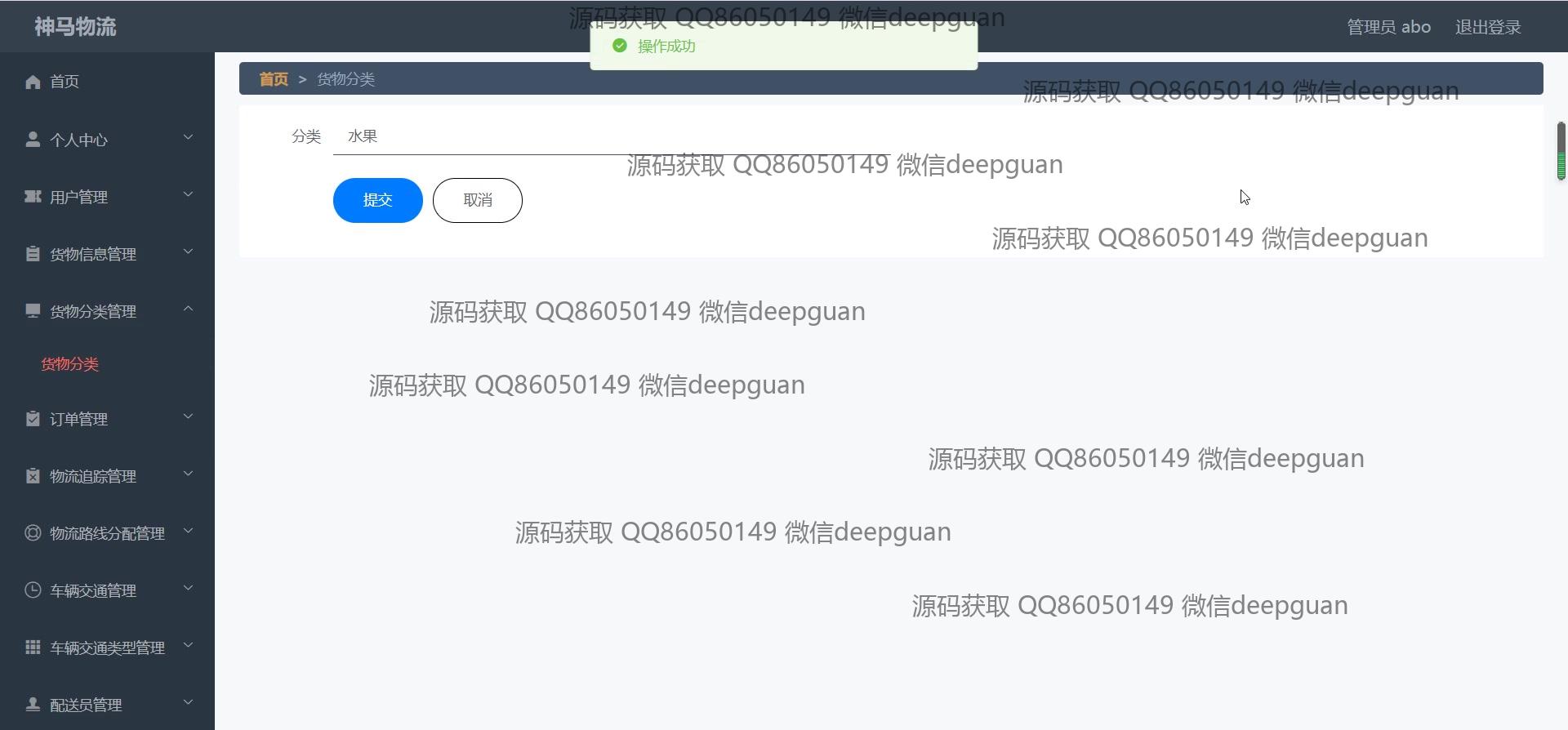Select the 货物分类 submenu item

[69, 364]
